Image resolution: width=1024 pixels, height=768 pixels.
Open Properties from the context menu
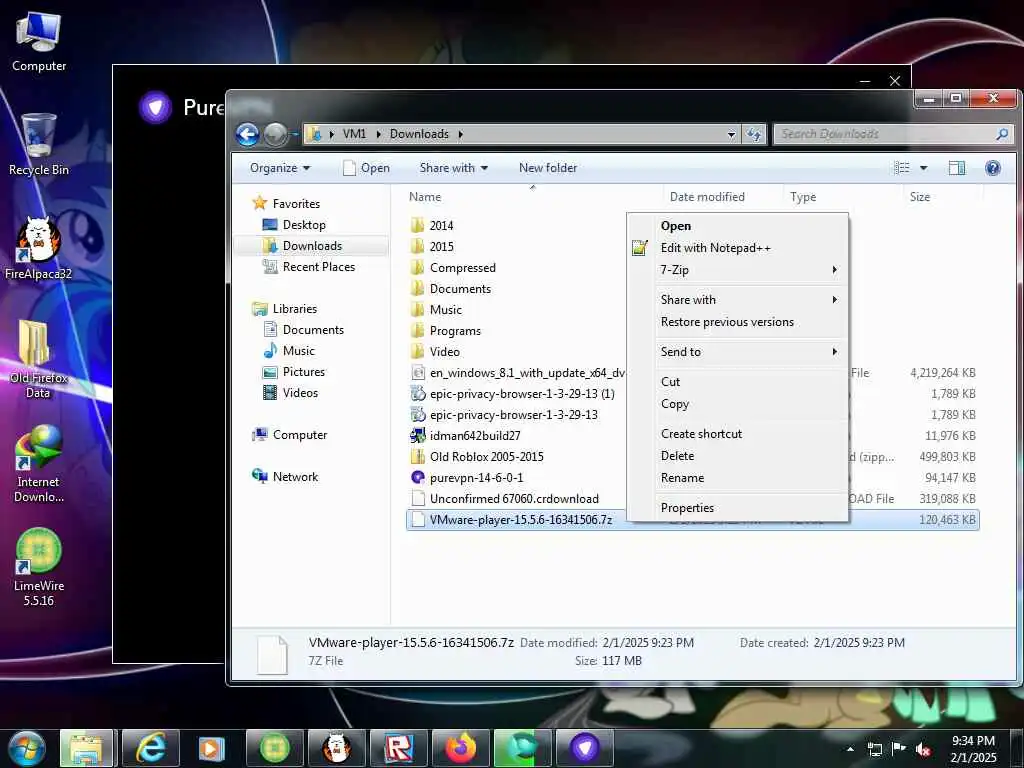coord(751,508)
